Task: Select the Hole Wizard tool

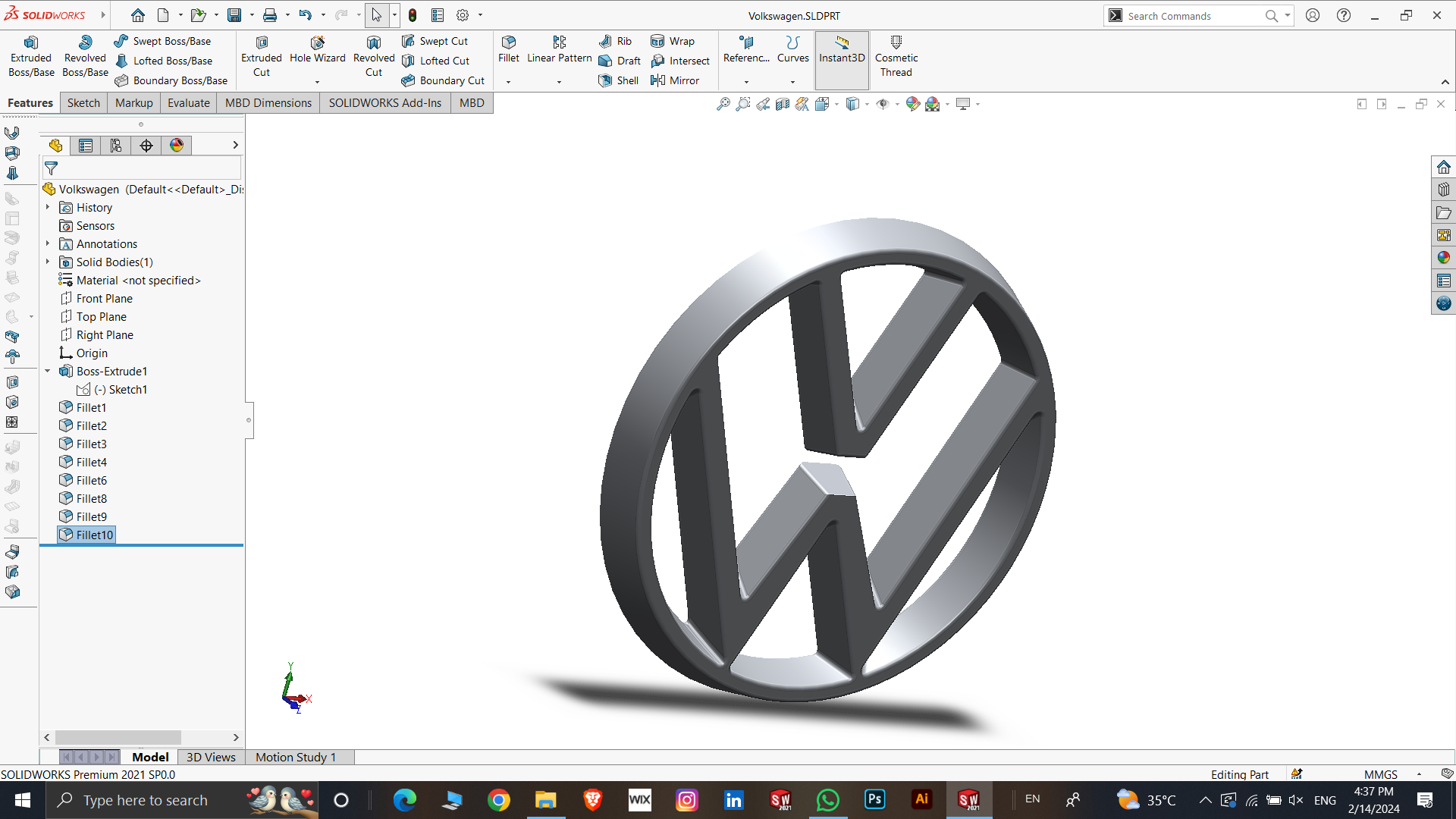Action: pyautogui.click(x=317, y=49)
